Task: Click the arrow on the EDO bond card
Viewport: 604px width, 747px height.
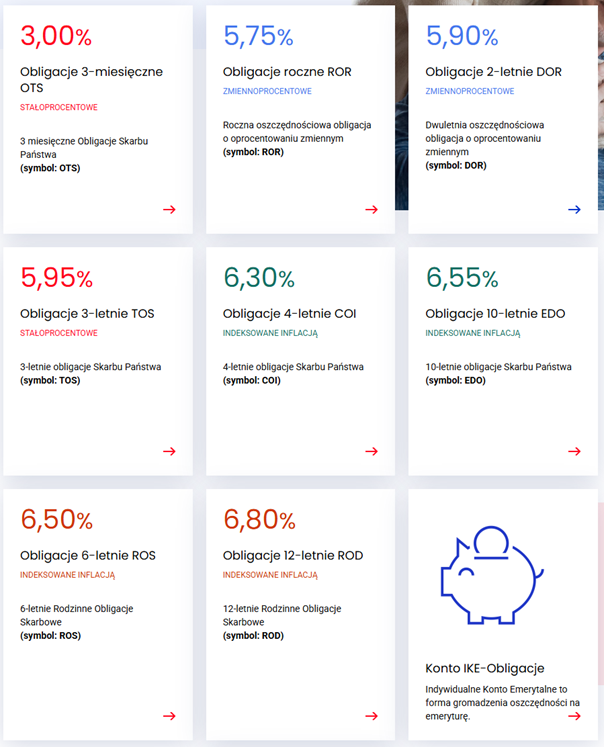Action: point(574,451)
